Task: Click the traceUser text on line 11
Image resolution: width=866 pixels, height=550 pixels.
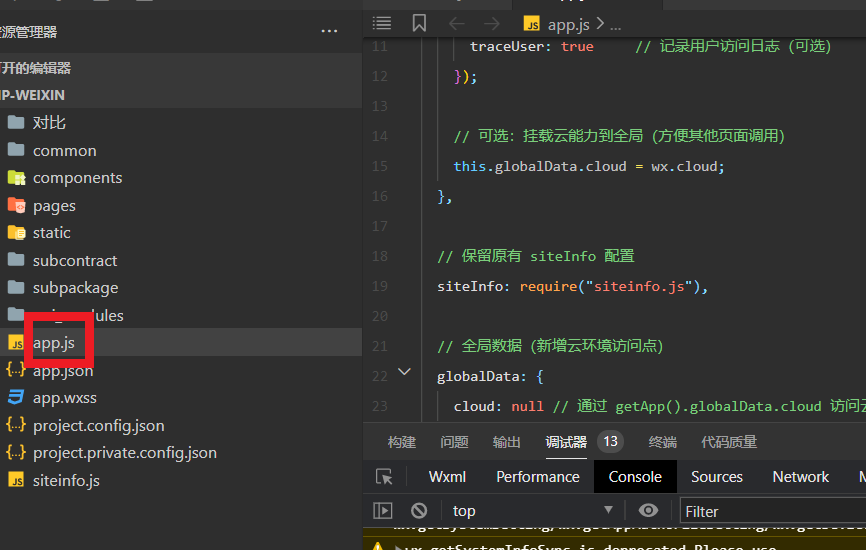Action: pyautogui.click(x=507, y=46)
